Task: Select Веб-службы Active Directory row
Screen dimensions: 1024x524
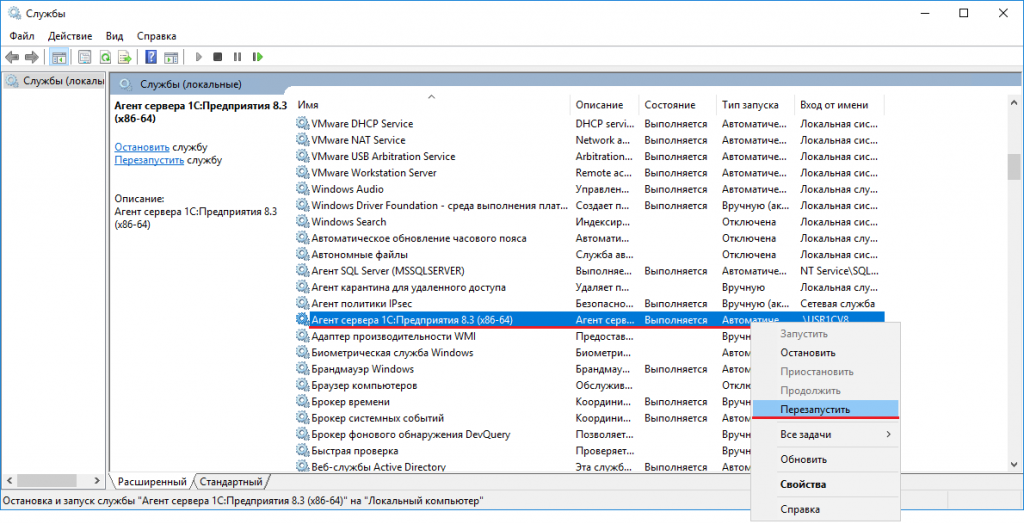Action: click(x=523, y=467)
